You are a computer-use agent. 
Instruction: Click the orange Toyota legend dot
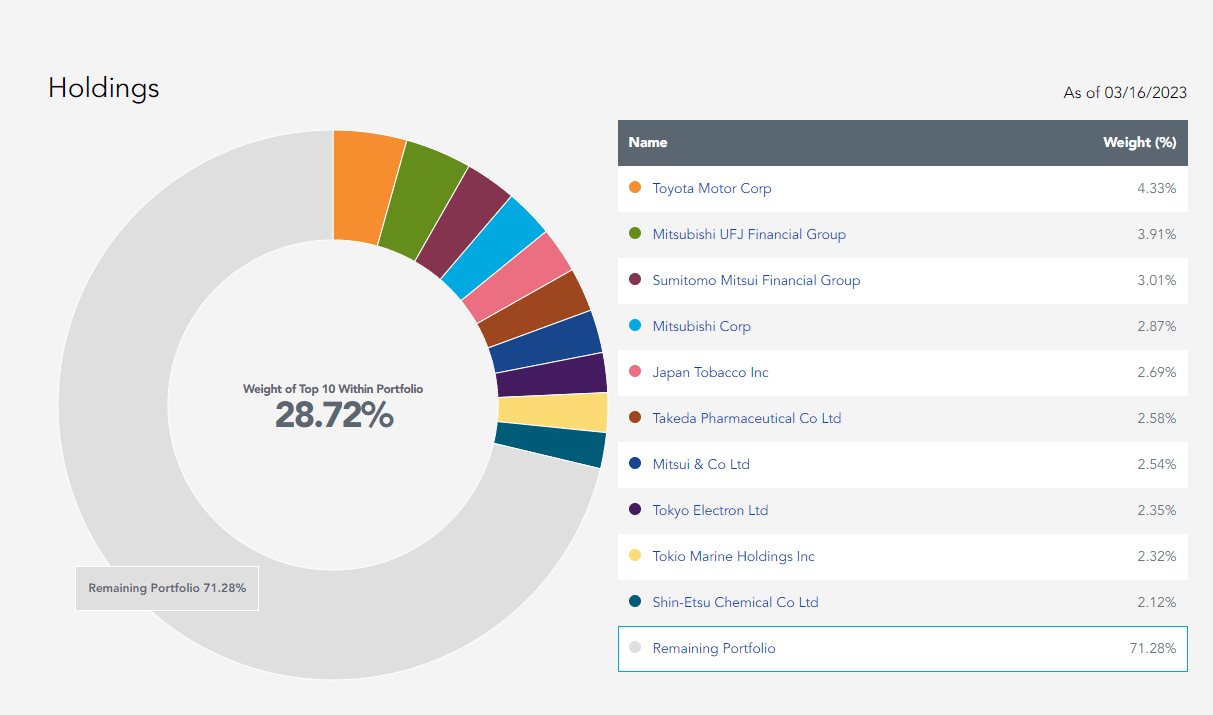coord(635,187)
